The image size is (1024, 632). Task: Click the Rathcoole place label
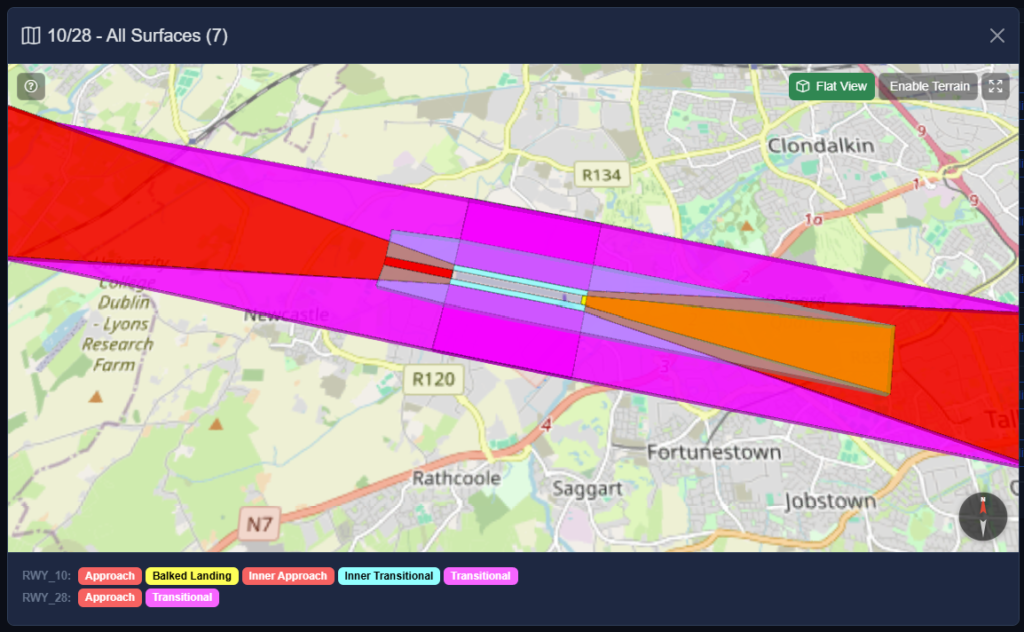pos(456,479)
